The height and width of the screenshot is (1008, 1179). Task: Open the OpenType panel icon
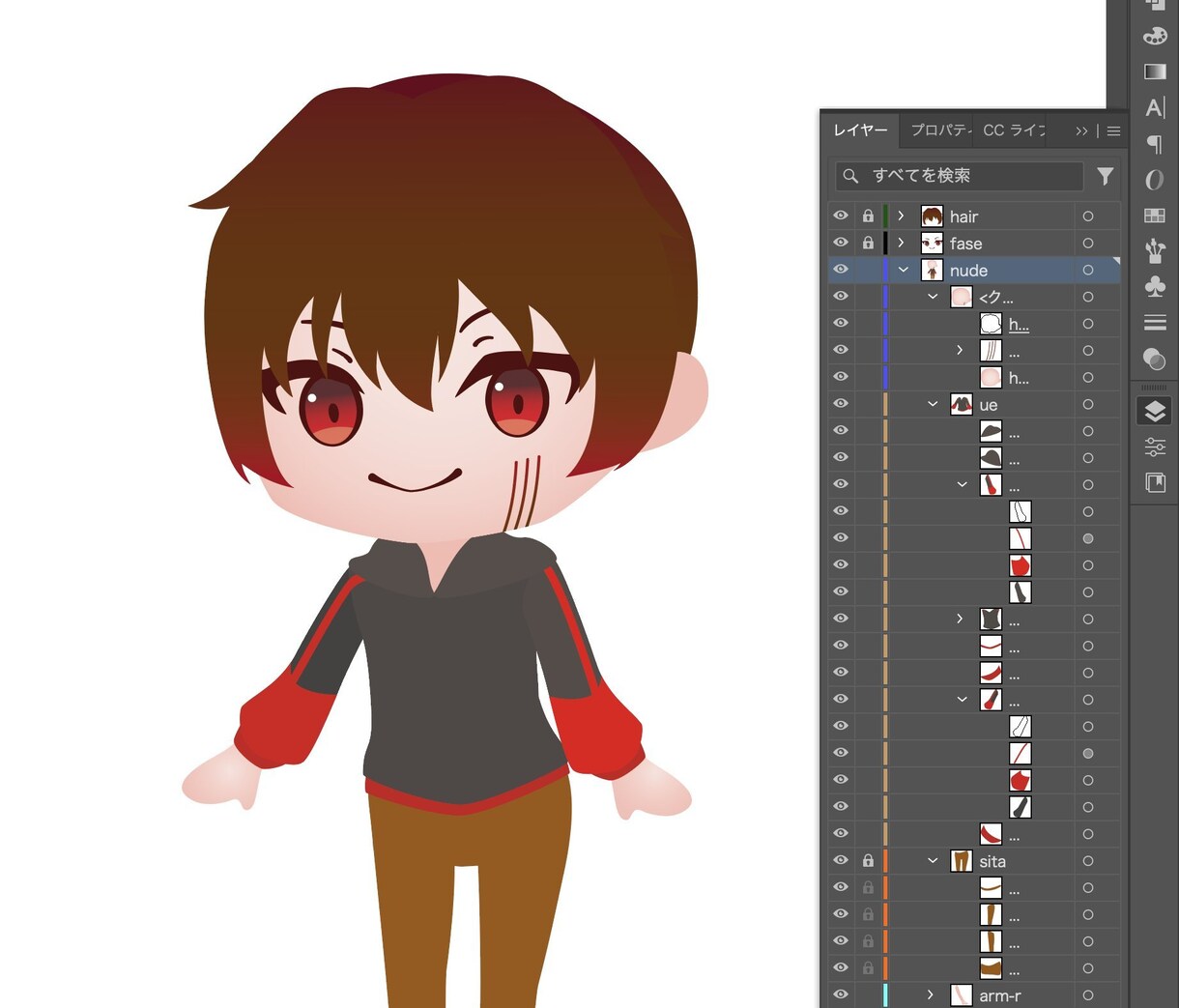click(x=1155, y=180)
